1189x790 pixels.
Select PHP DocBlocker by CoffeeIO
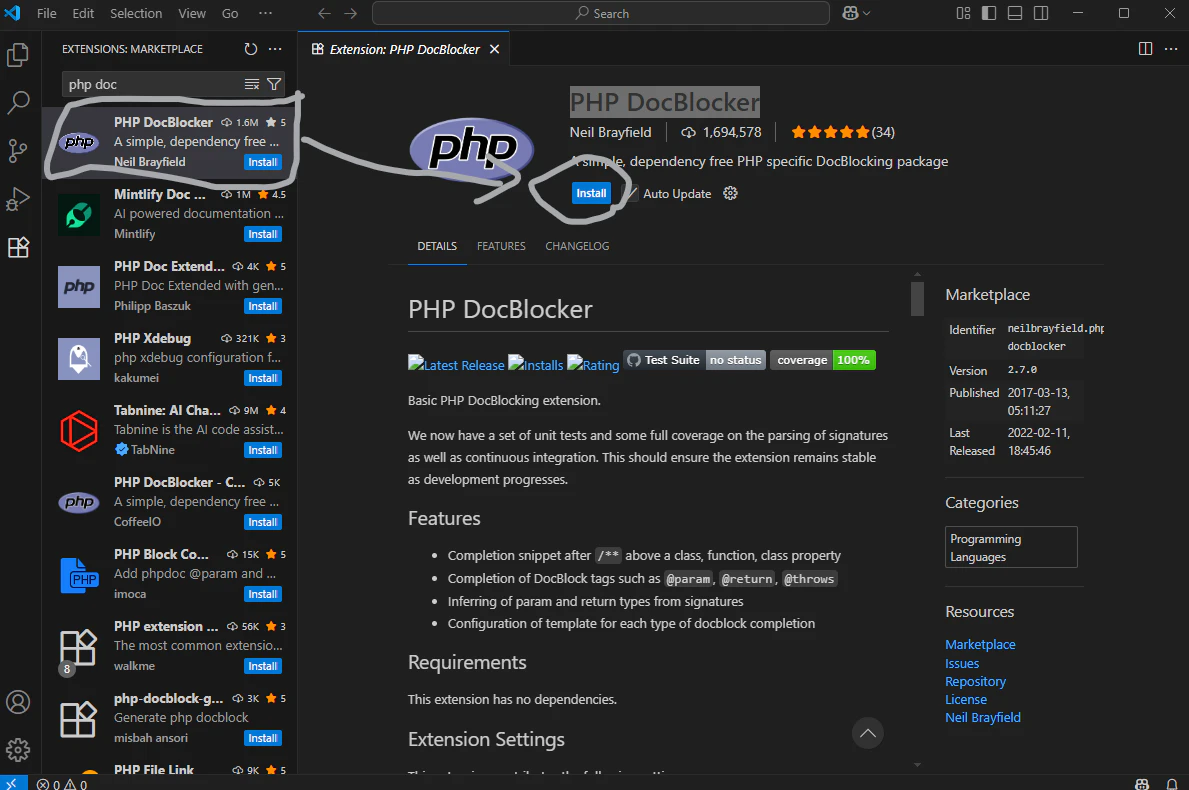click(x=170, y=502)
